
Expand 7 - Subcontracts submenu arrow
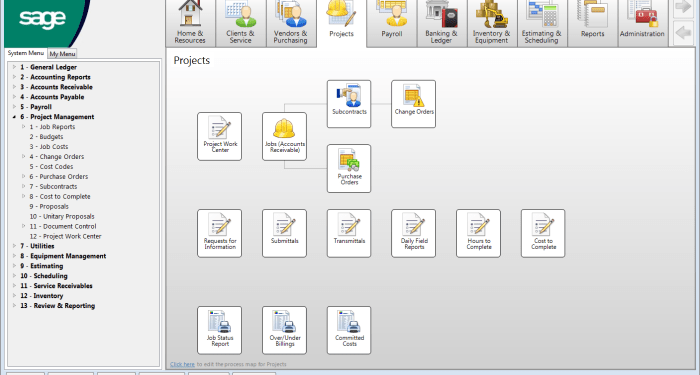click(x=24, y=186)
